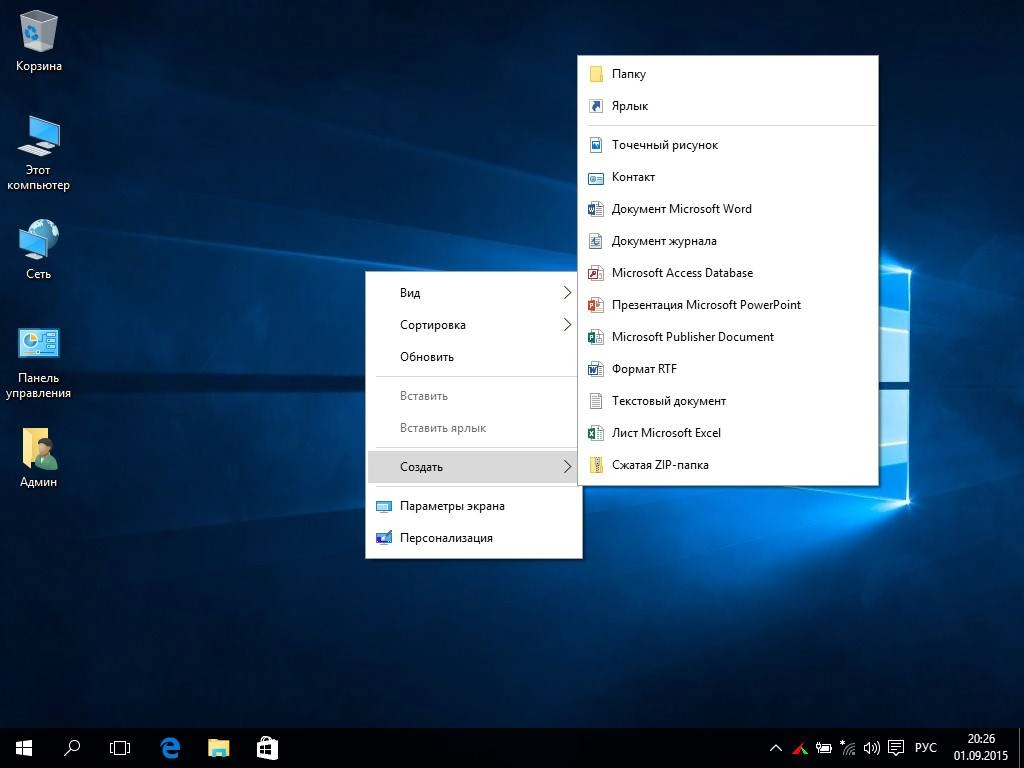Open the Сортировка submenu
This screenshot has width=1024, height=768.
(474, 325)
